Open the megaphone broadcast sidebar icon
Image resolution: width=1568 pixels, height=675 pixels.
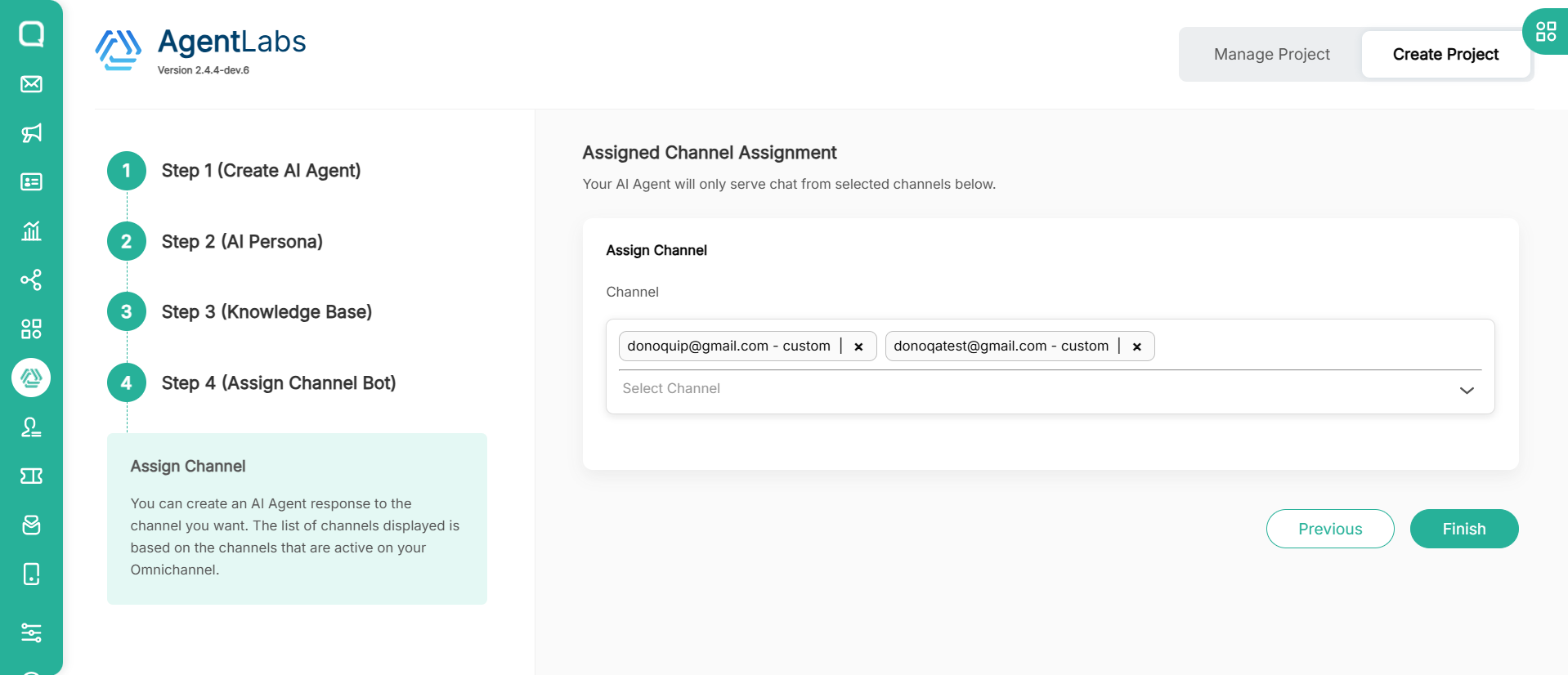click(31, 133)
